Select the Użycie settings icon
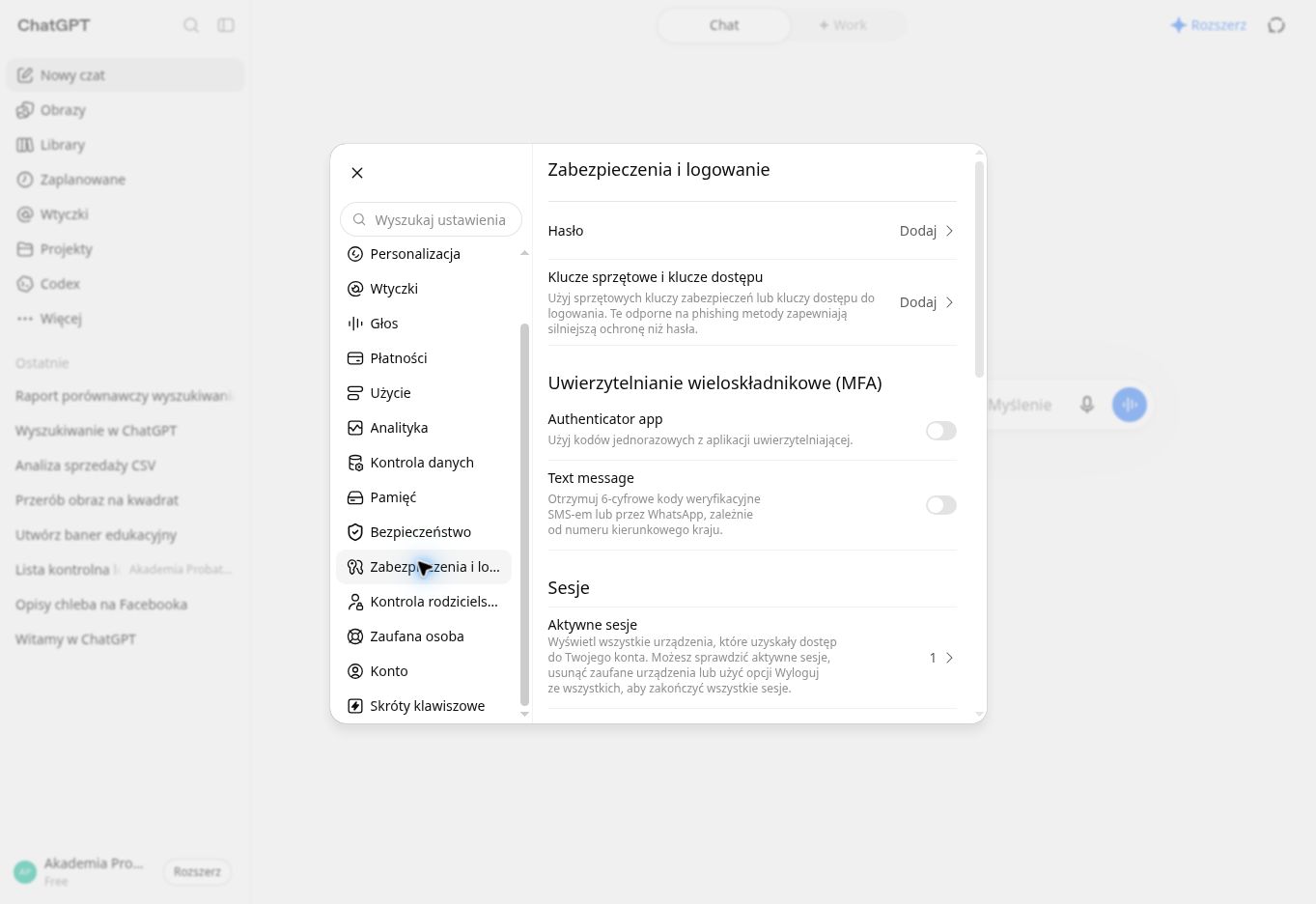This screenshot has height=904, width=1316. [x=355, y=393]
